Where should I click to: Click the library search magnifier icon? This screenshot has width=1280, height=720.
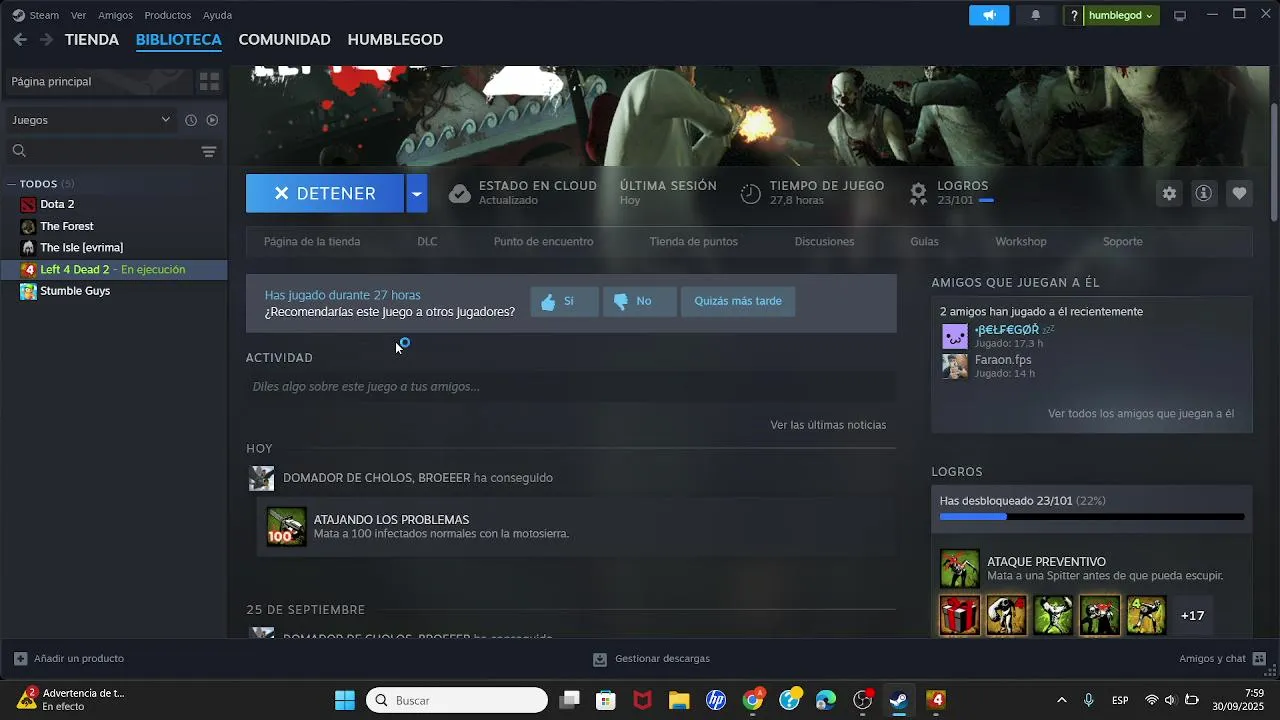(x=19, y=151)
